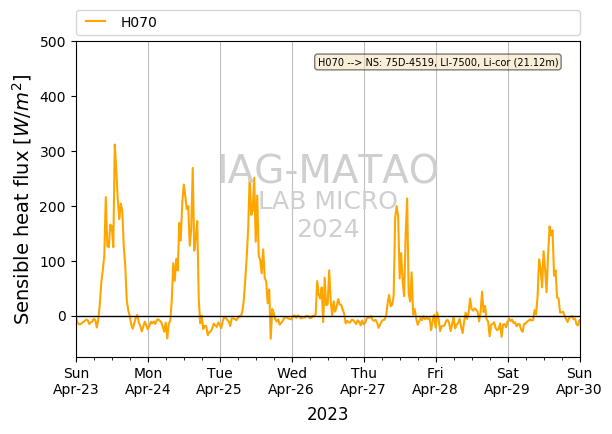The width and height of the screenshot is (612, 434).
Task: Click the y-axis value 500
Action: tap(53, 42)
